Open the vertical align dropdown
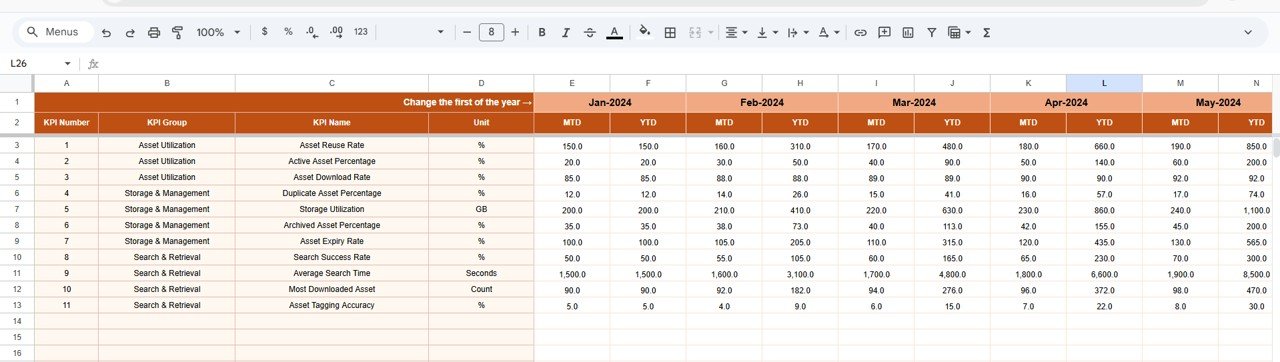 767,32
